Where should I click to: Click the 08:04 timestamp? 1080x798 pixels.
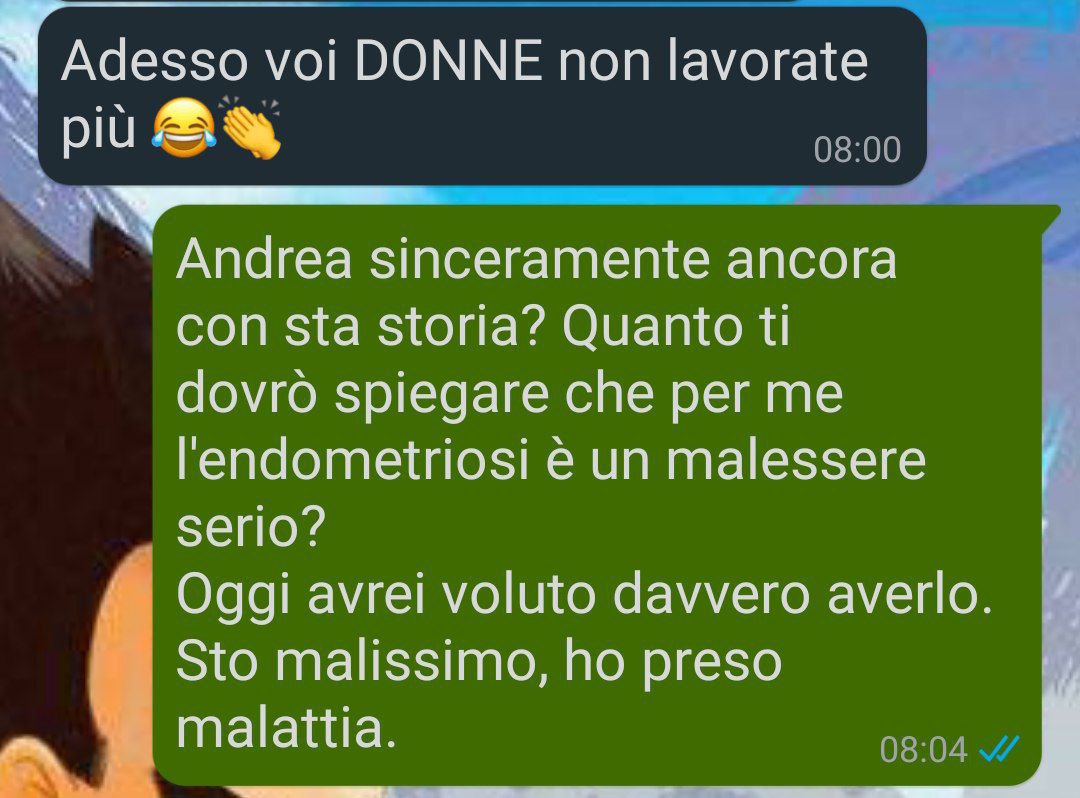[x=924, y=750]
